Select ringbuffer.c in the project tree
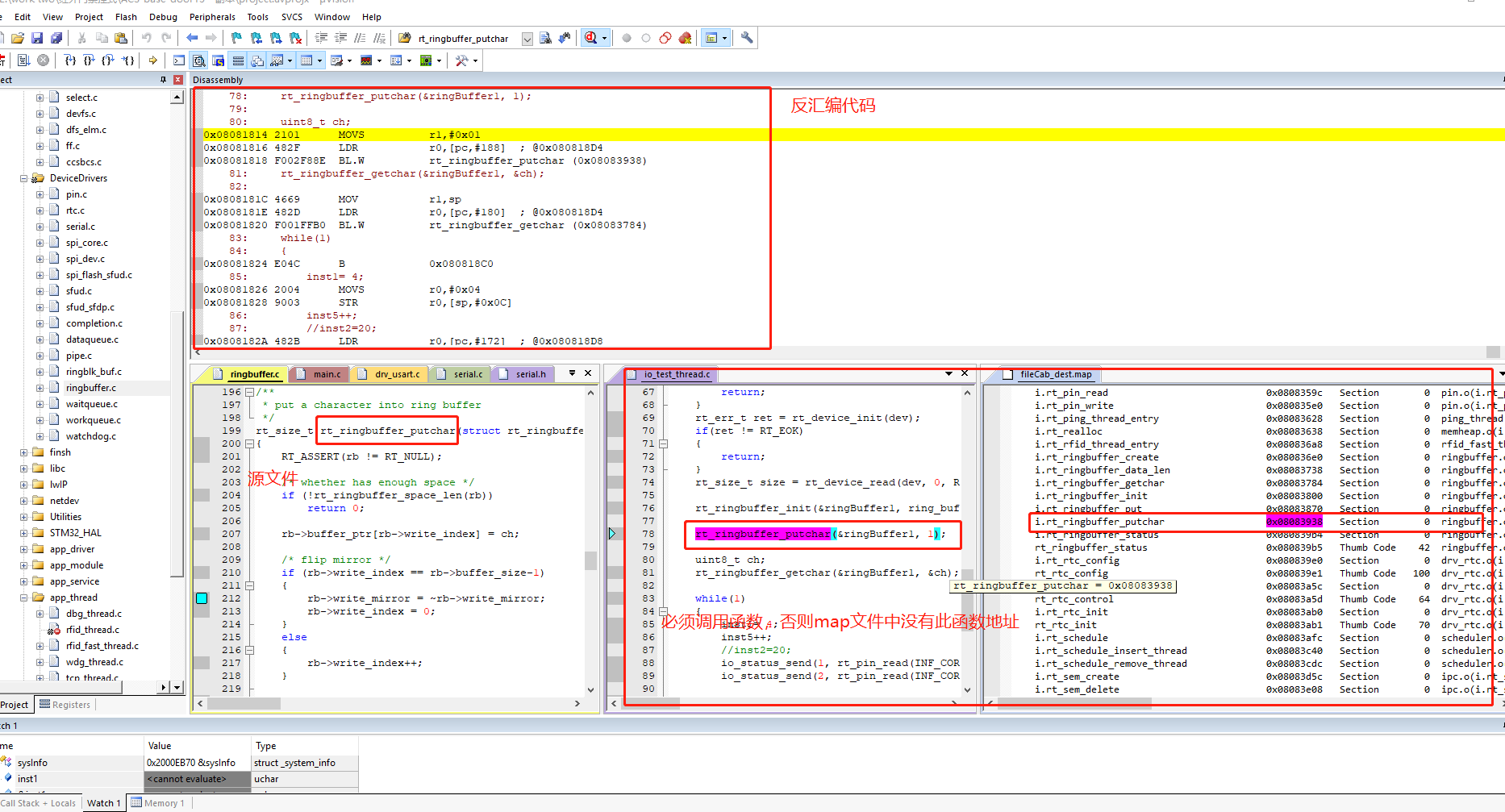Viewport: 1505px width, 812px height. pos(90,388)
